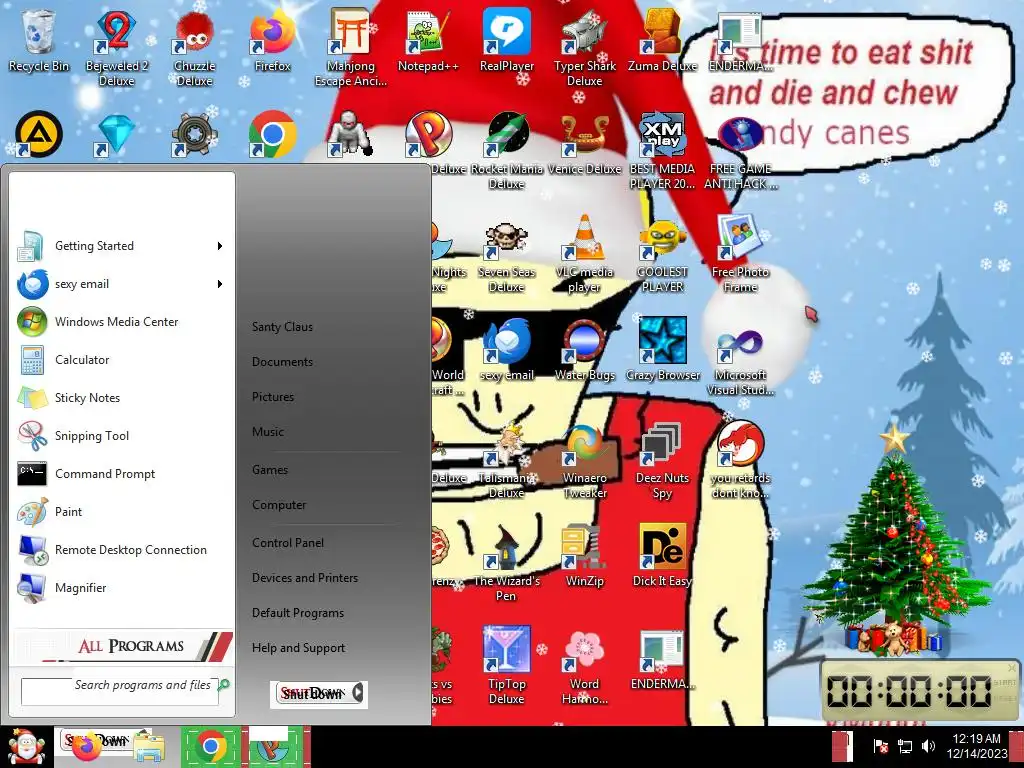Open the Recycle Bin desktop icon
The width and height of the screenshot is (1024, 768).
[39, 39]
